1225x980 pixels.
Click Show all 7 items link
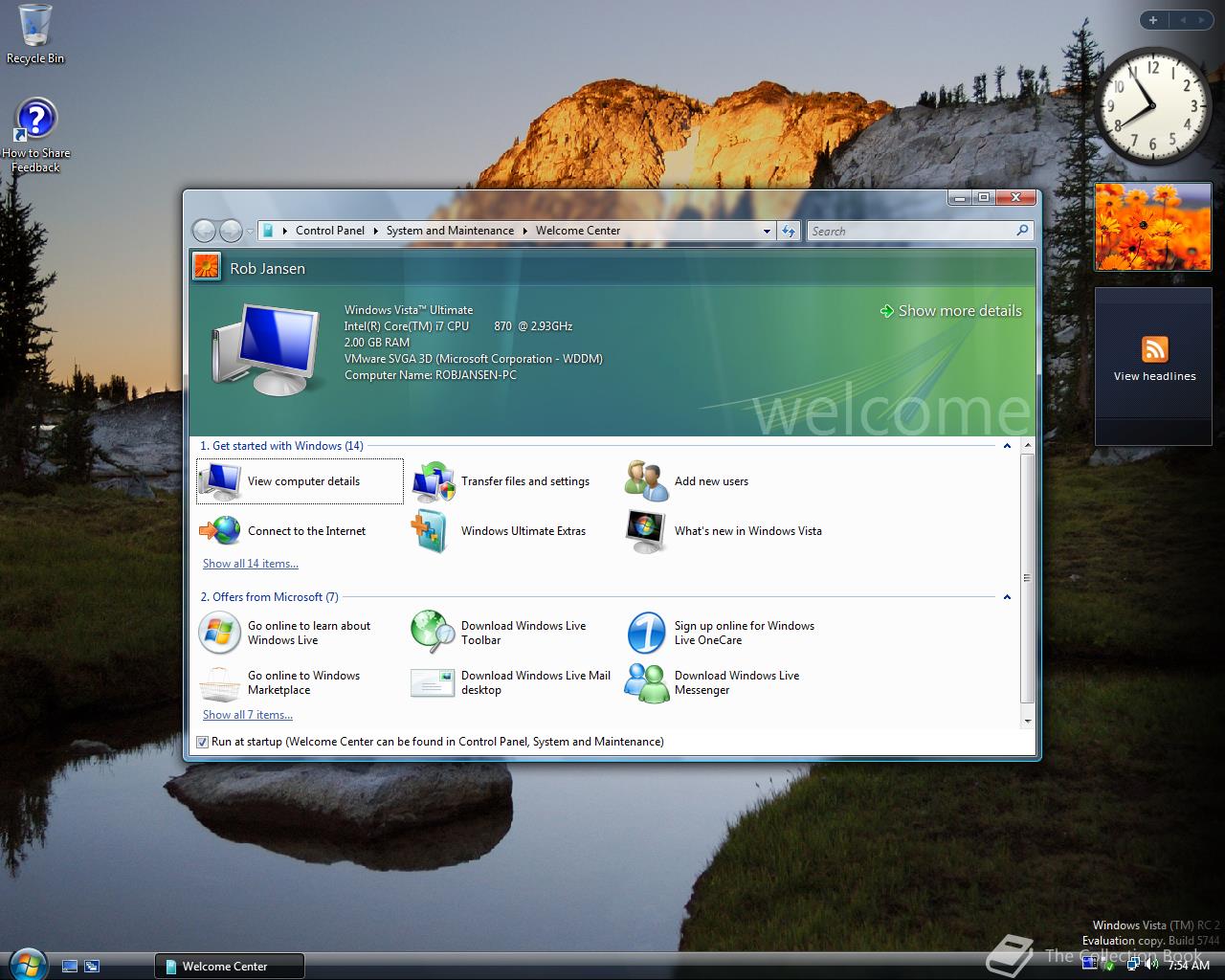(x=248, y=715)
